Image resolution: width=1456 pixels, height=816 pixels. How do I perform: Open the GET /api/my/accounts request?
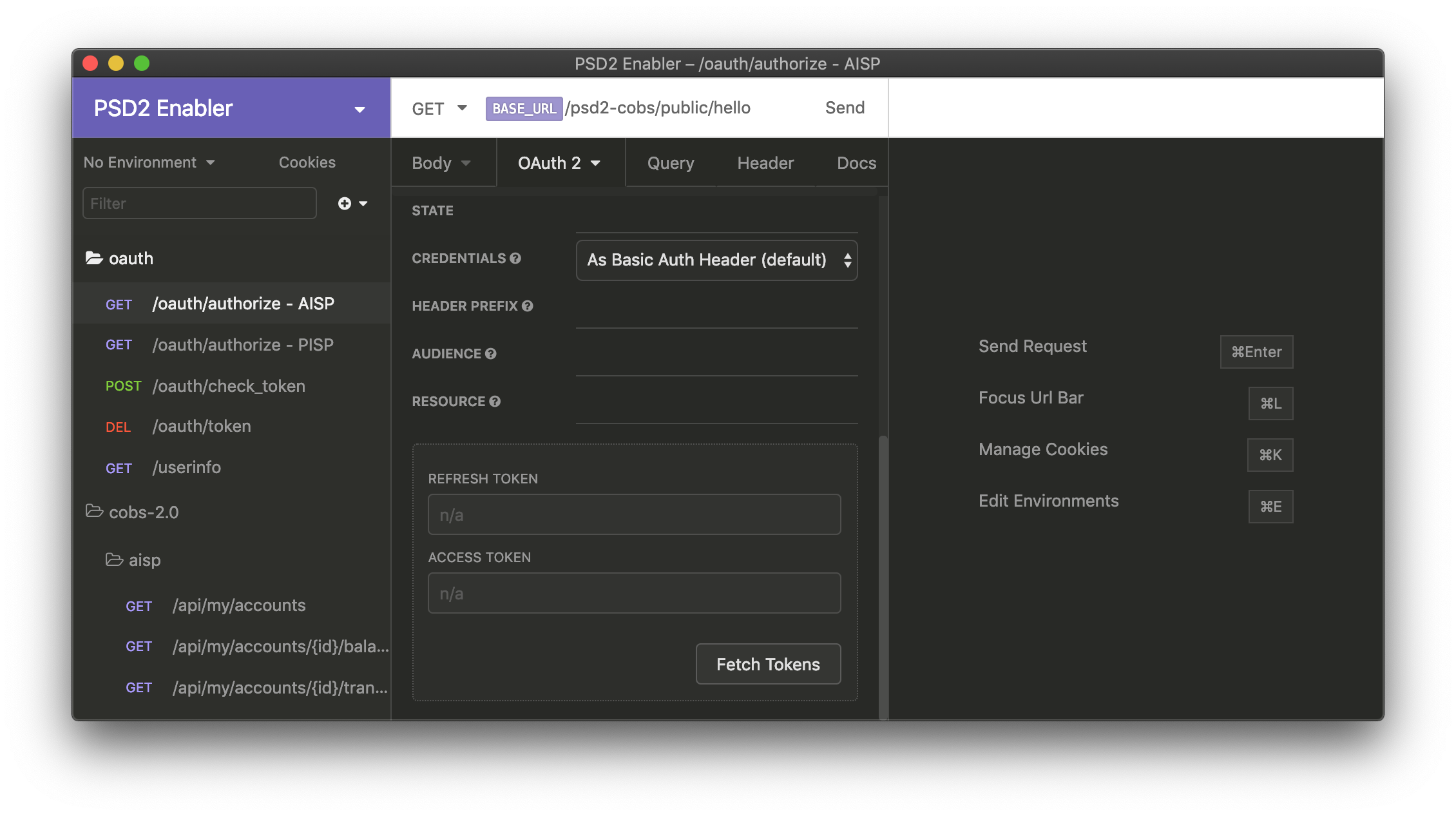click(x=232, y=605)
